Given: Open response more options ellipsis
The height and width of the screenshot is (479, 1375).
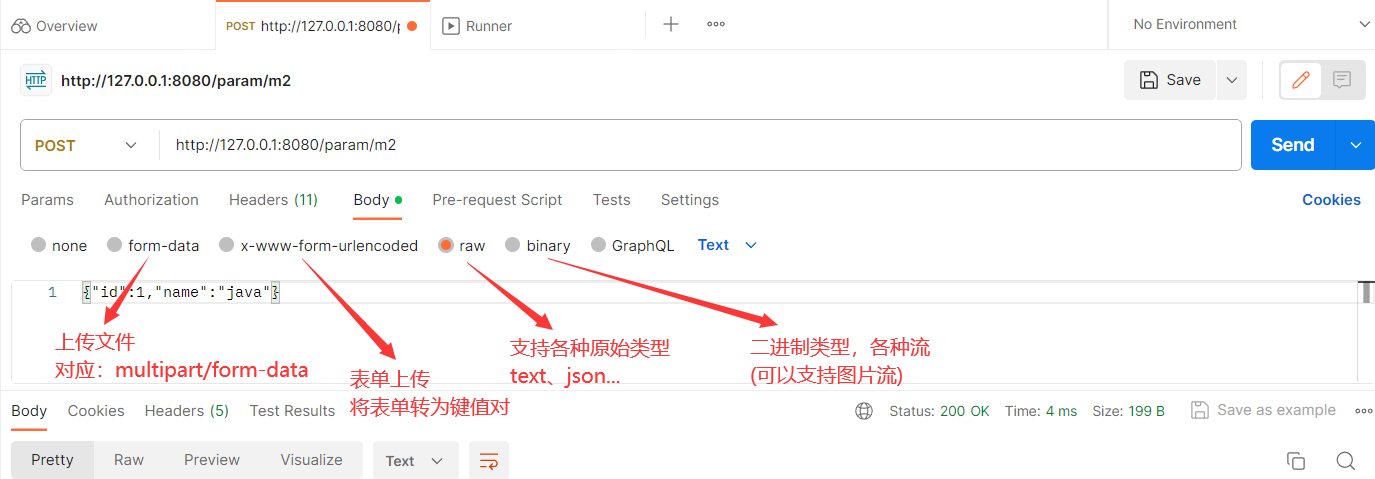Looking at the screenshot, I should (x=1363, y=411).
